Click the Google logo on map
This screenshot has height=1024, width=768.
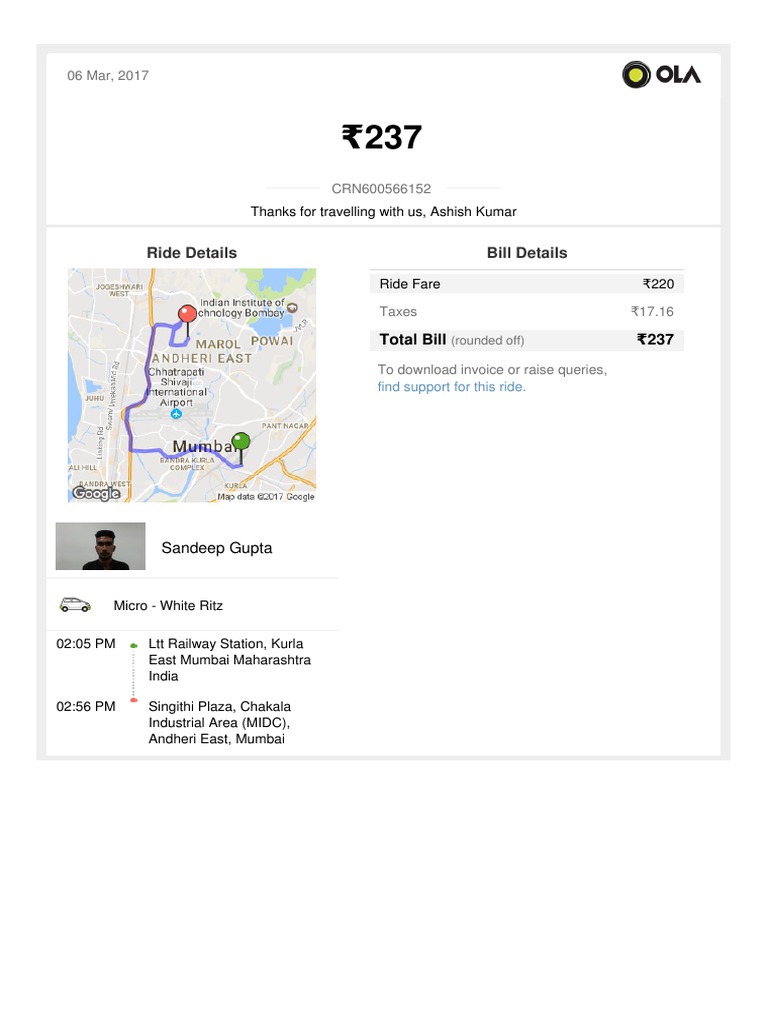96,493
